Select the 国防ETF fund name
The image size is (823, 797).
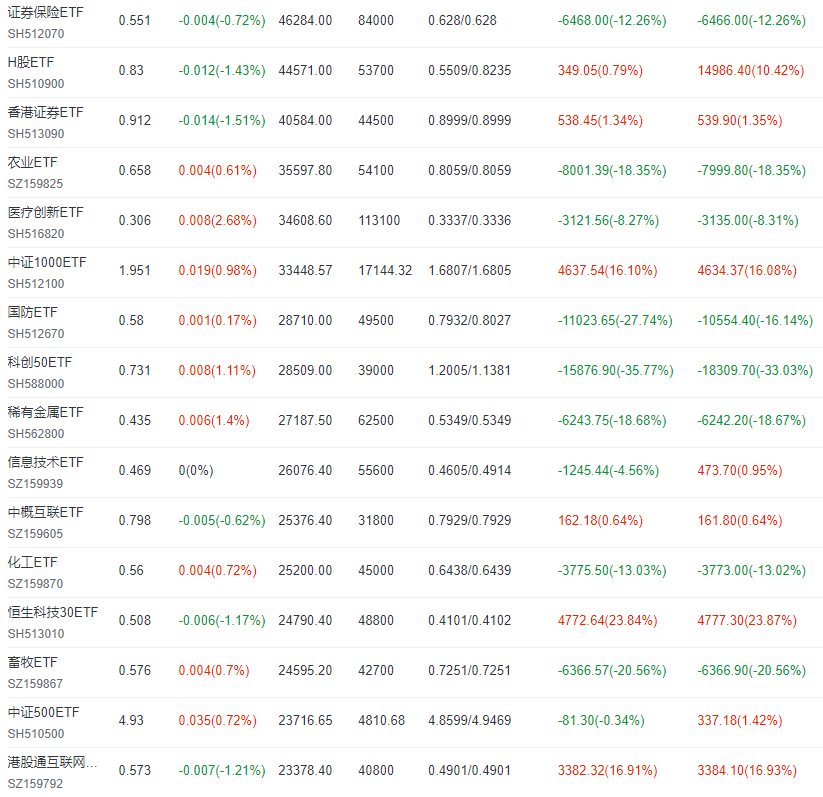coord(33,312)
